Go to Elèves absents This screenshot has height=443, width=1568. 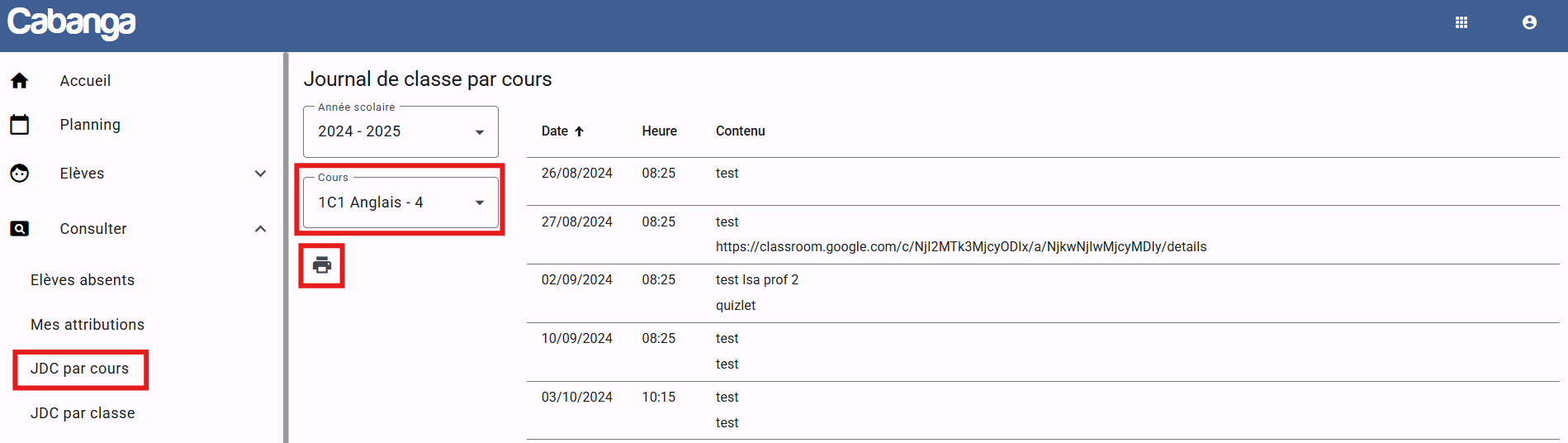click(x=83, y=280)
